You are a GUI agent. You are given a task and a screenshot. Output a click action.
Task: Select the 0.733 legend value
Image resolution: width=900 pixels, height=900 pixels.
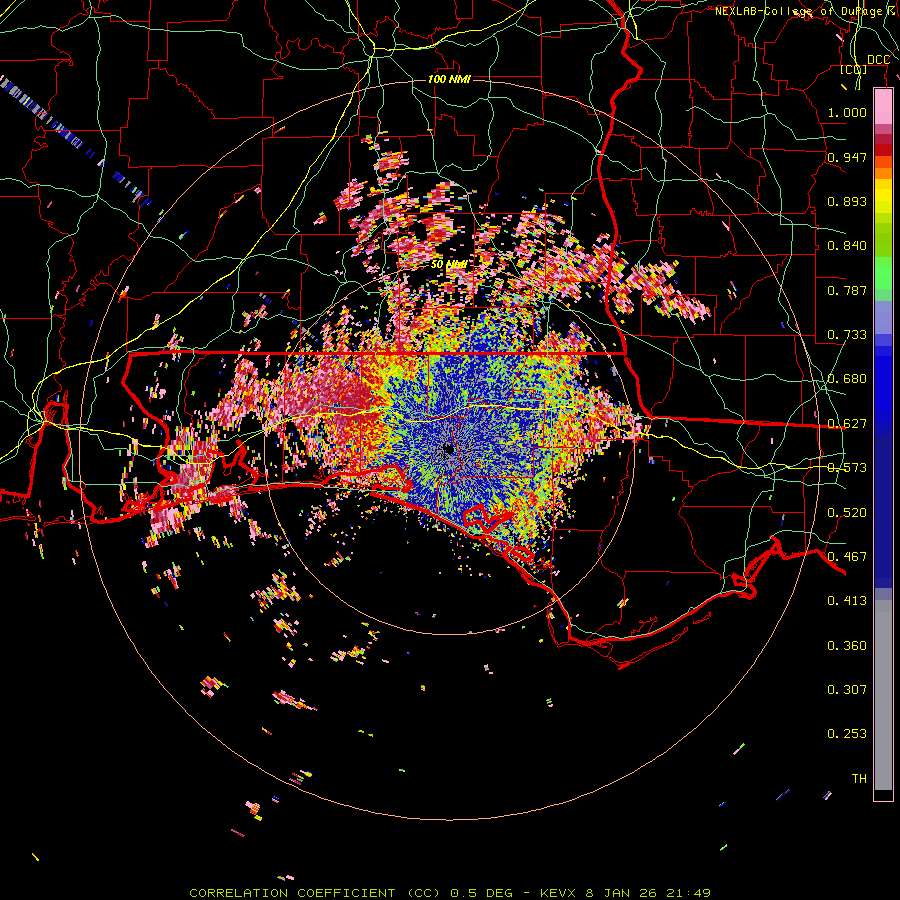(x=847, y=335)
